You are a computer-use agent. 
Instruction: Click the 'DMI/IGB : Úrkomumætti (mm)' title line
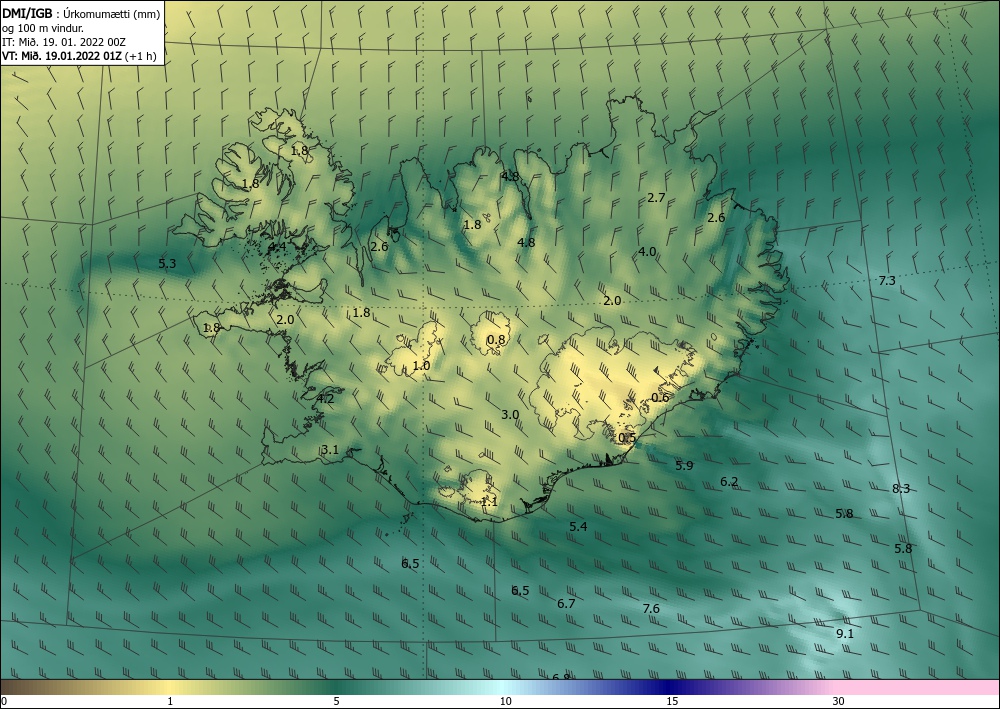[x=81, y=15]
